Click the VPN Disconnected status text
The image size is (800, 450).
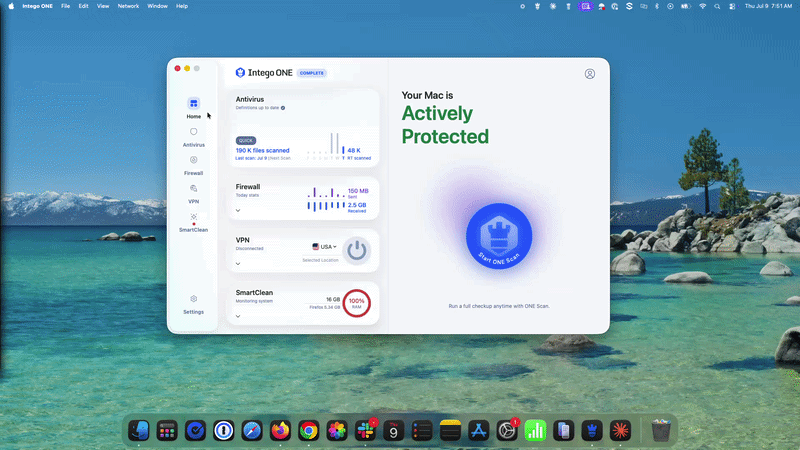tap(249, 248)
